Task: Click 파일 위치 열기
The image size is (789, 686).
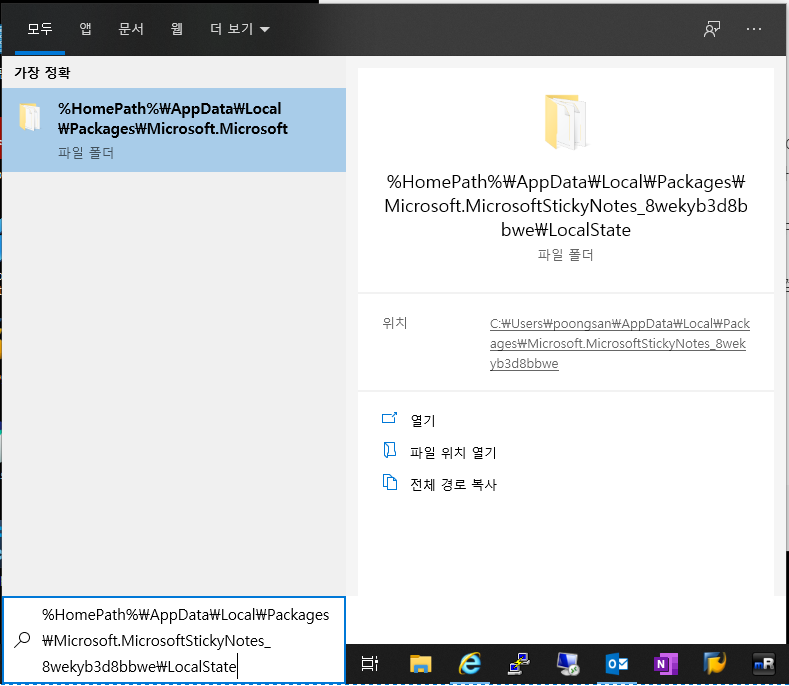Action: [453, 452]
